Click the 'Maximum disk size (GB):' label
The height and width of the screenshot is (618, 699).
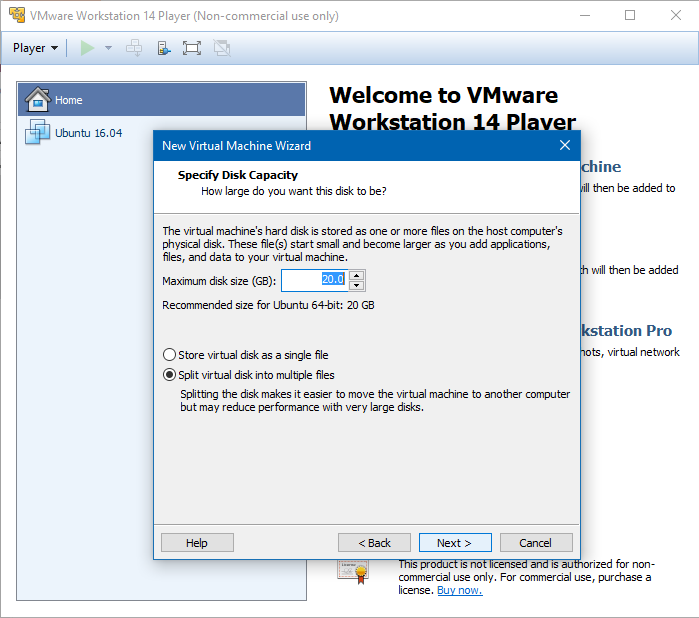point(219,281)
